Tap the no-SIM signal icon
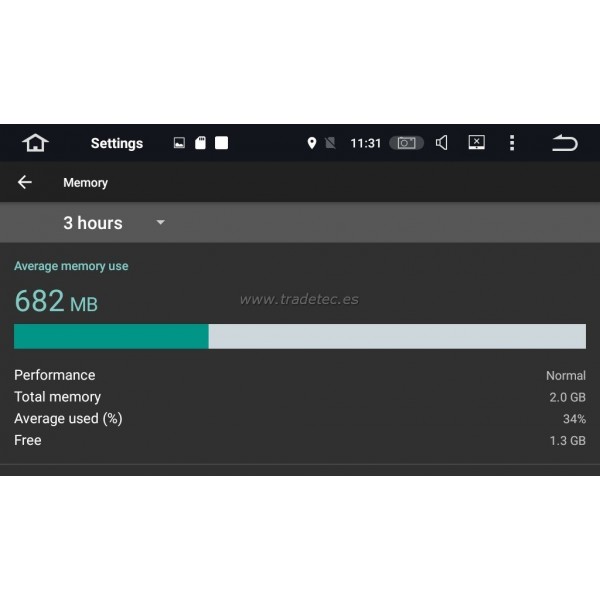The height and width of the screenshot is (600, 600). click(330, 143)
